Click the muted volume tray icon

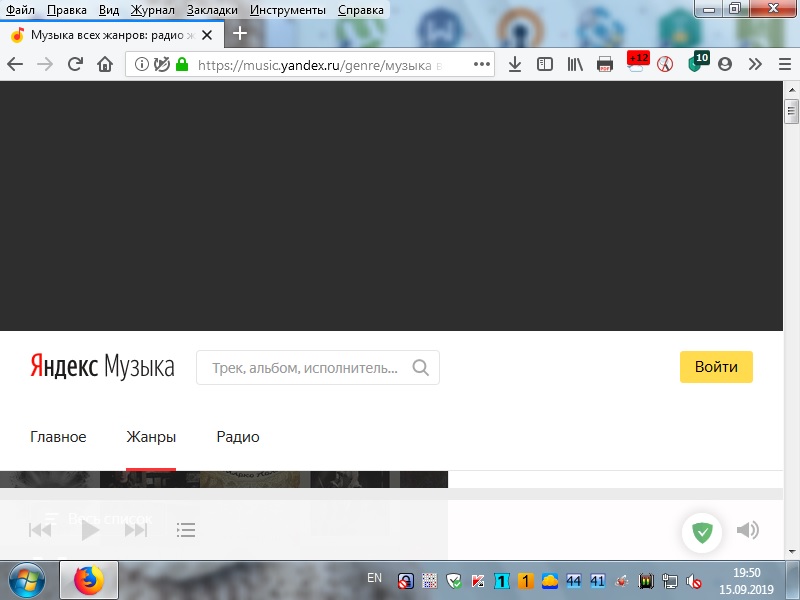click(x=694, y=581)
